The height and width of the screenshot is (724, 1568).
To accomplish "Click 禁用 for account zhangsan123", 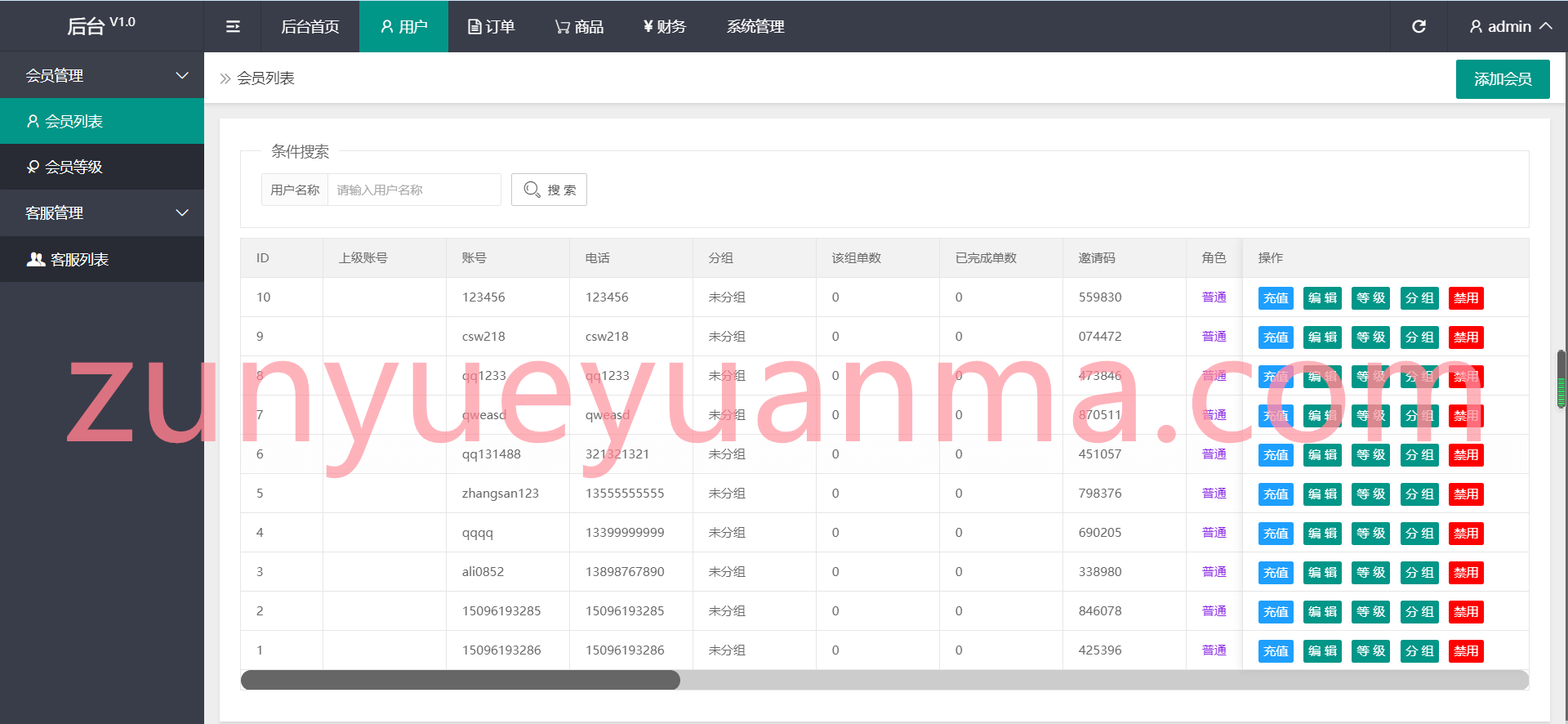I will (x=1466, y=494).
